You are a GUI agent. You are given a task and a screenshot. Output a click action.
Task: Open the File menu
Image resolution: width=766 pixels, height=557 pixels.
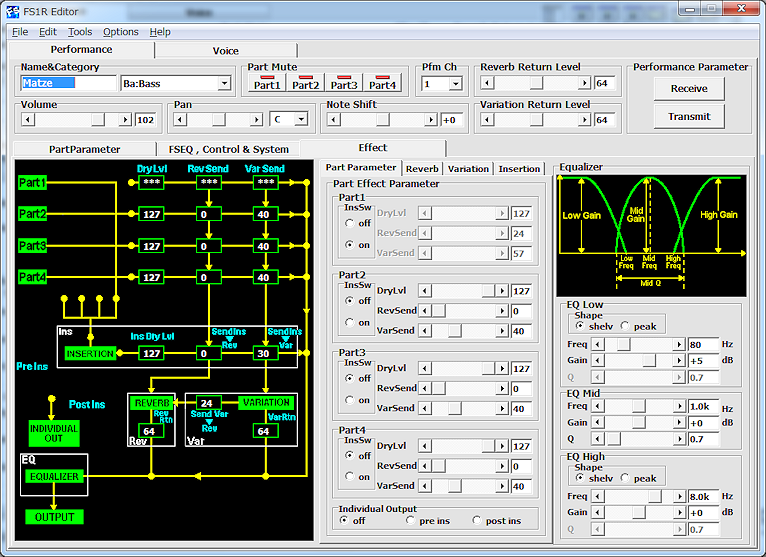(x=20, y=32)
